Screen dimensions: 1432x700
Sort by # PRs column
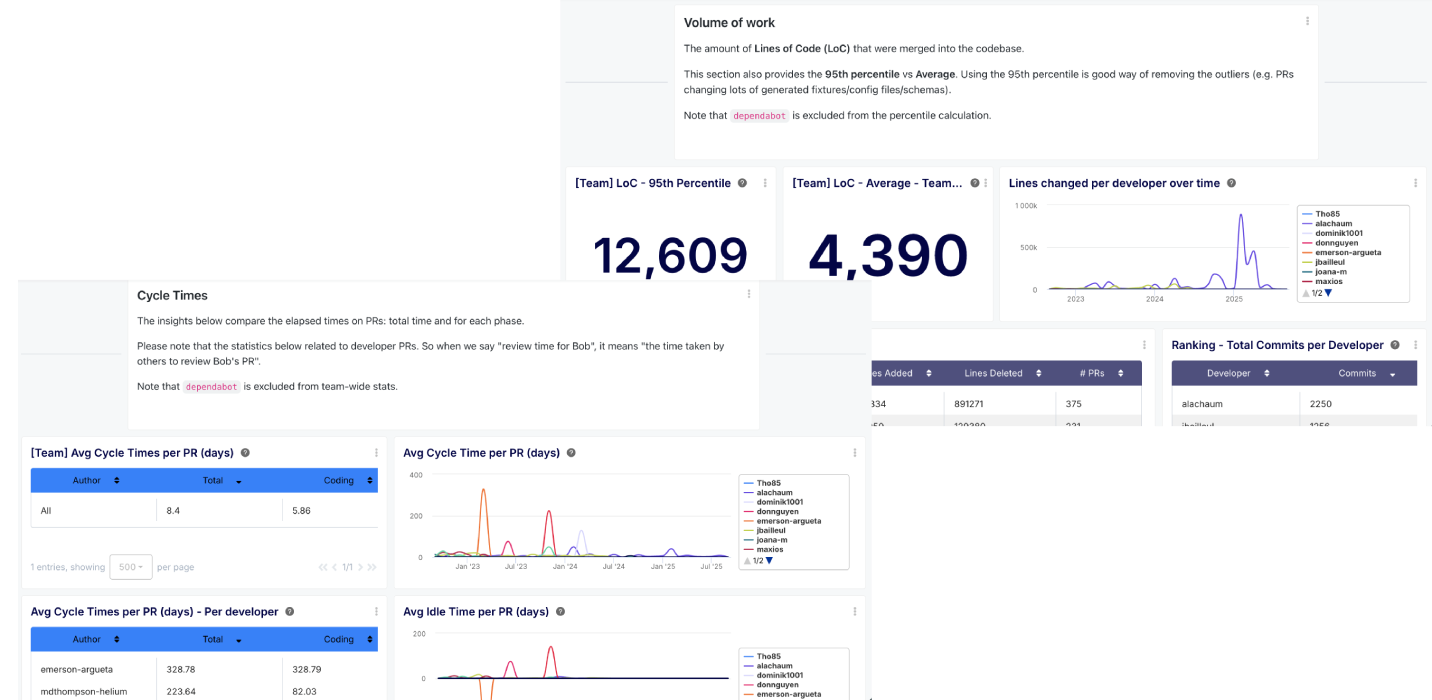tap(1099, 373)
